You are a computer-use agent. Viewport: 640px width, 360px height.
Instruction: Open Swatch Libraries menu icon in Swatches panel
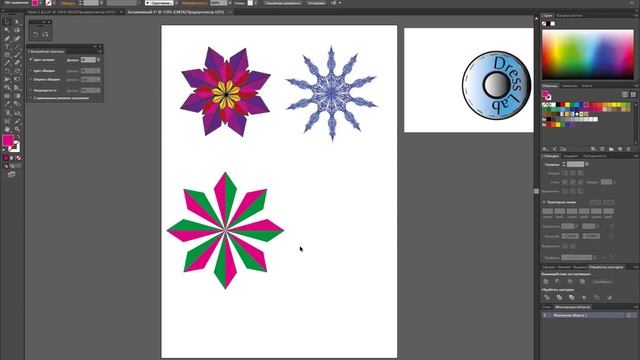pos(546,149)
